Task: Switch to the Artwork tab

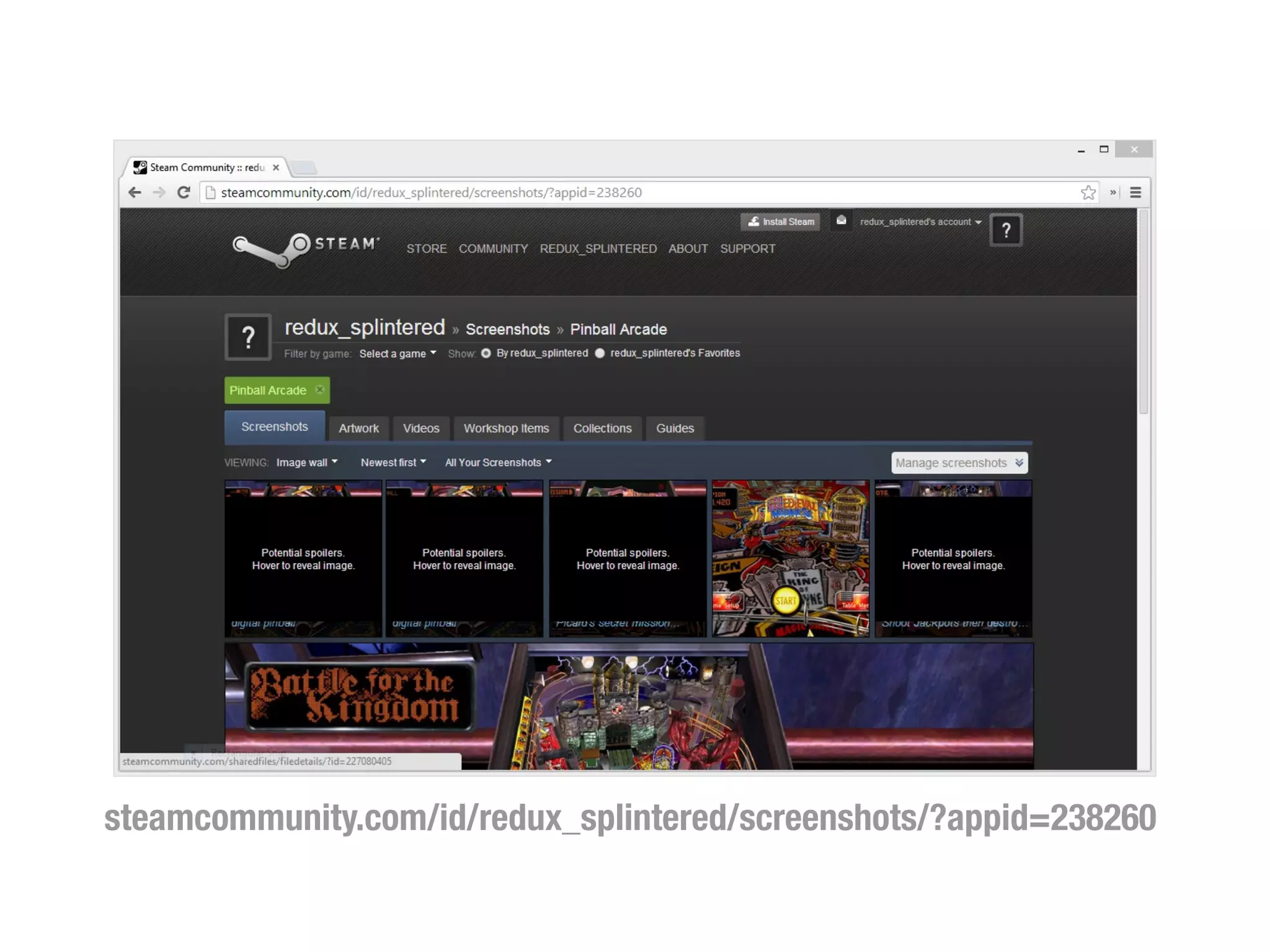Action: pos(358,429)
